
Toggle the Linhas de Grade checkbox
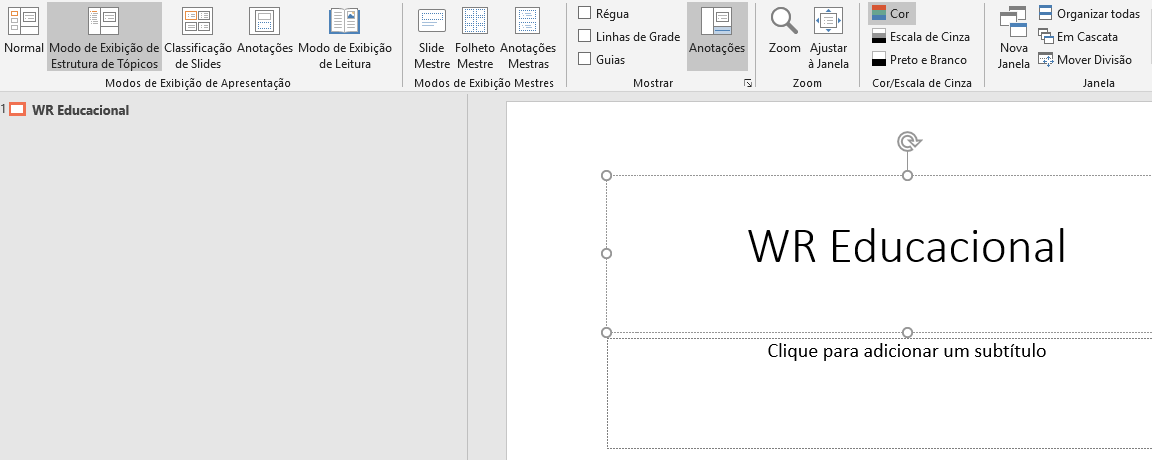(x=585, y=36)
